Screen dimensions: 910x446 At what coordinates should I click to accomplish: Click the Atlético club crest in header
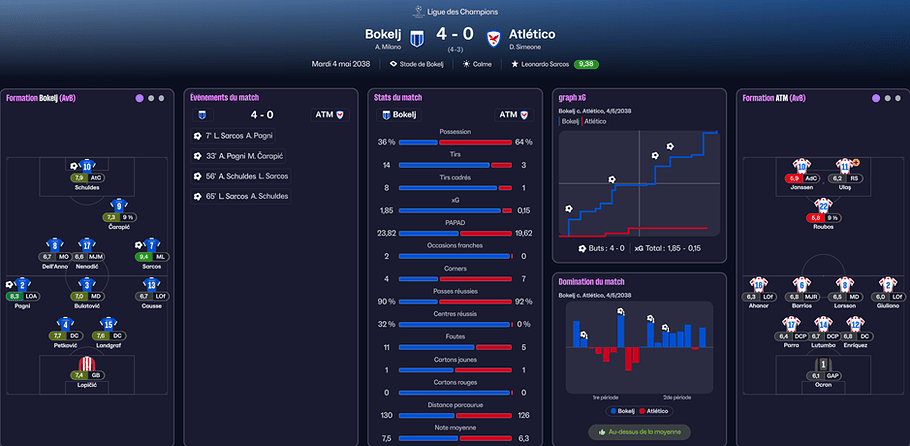(x=493, y=38)
